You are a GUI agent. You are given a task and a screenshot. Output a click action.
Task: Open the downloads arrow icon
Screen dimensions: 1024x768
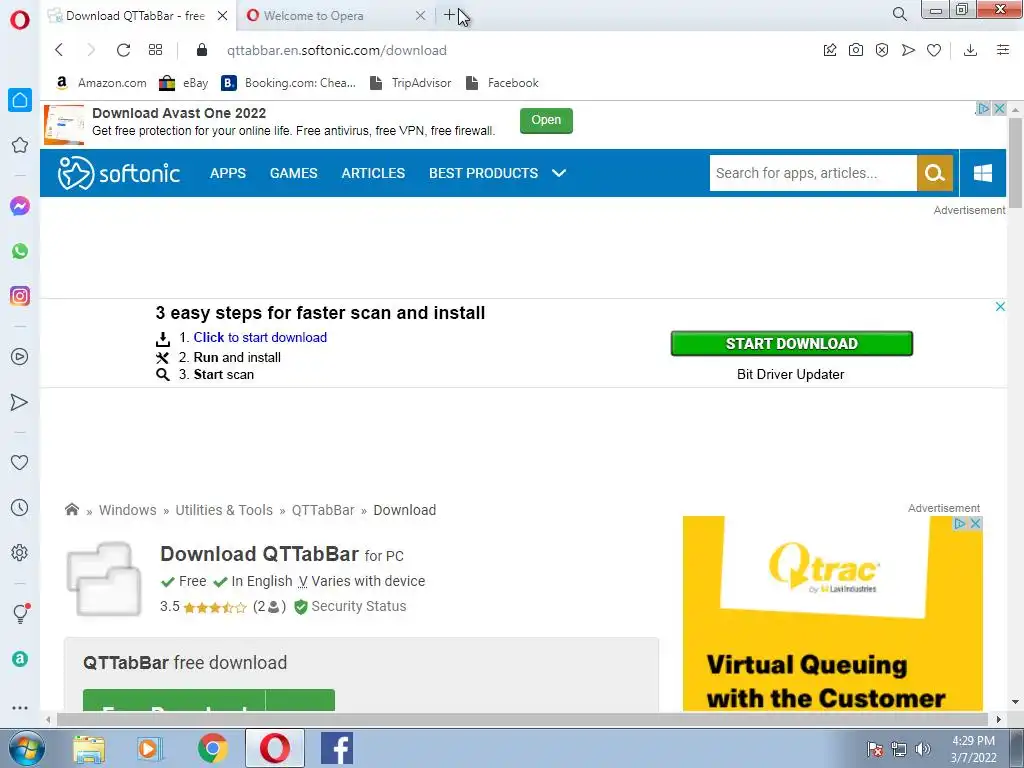click(970, 50)
